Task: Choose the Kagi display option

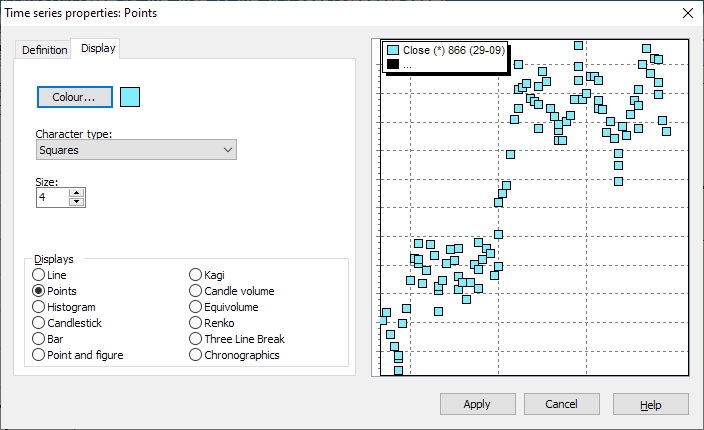Action: [195, 275]
